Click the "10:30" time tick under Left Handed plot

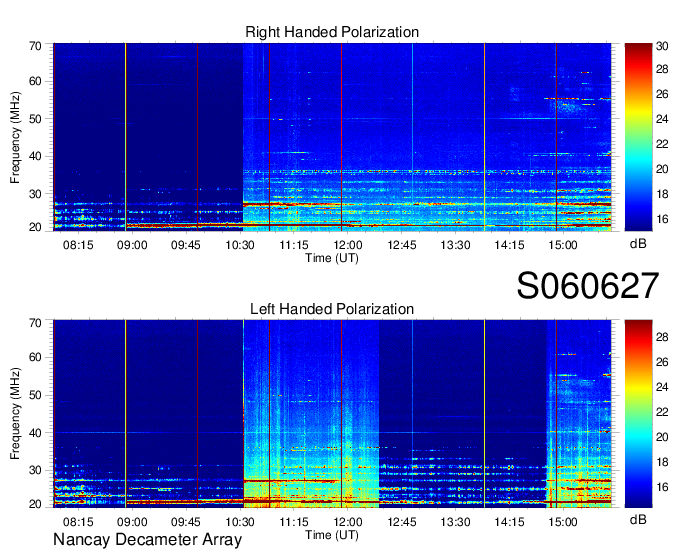[240, 522]
